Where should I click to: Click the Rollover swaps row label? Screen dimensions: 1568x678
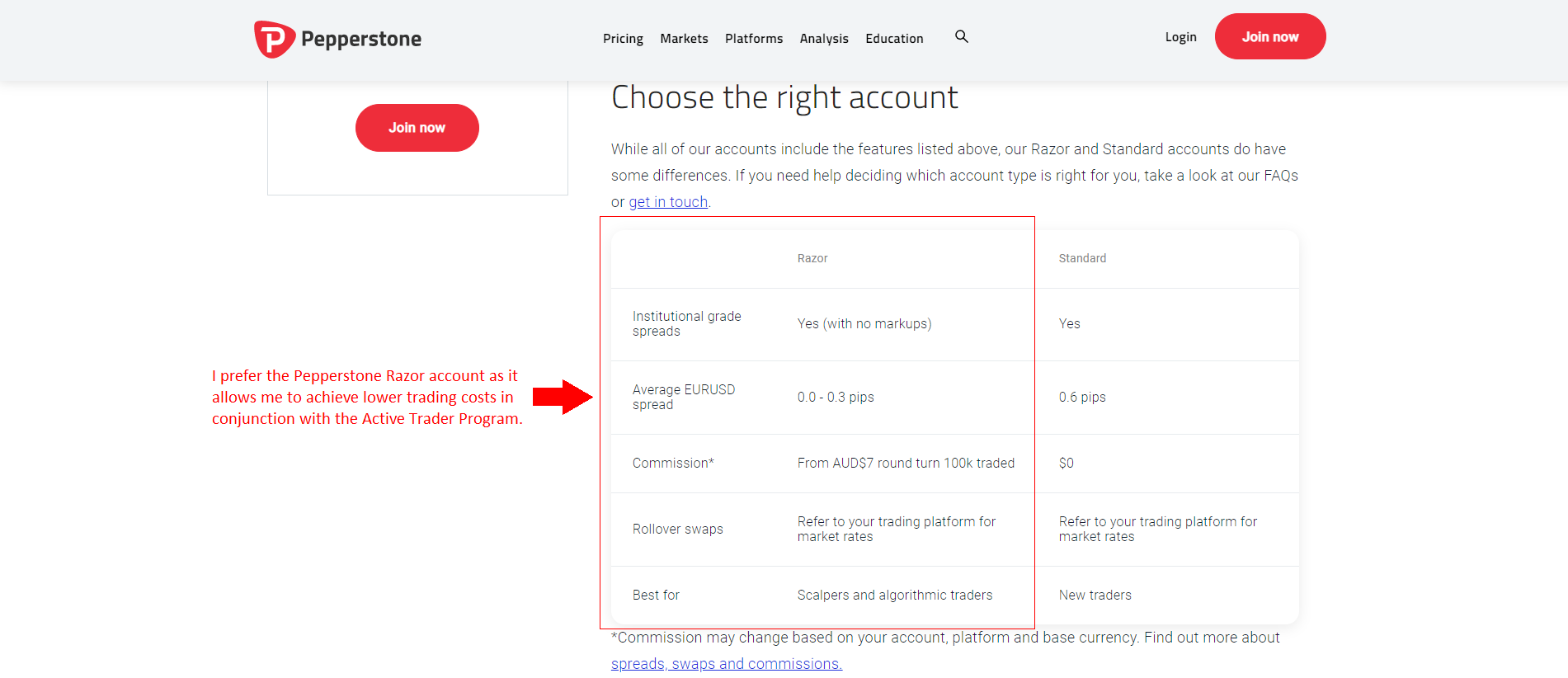(677, 530)
